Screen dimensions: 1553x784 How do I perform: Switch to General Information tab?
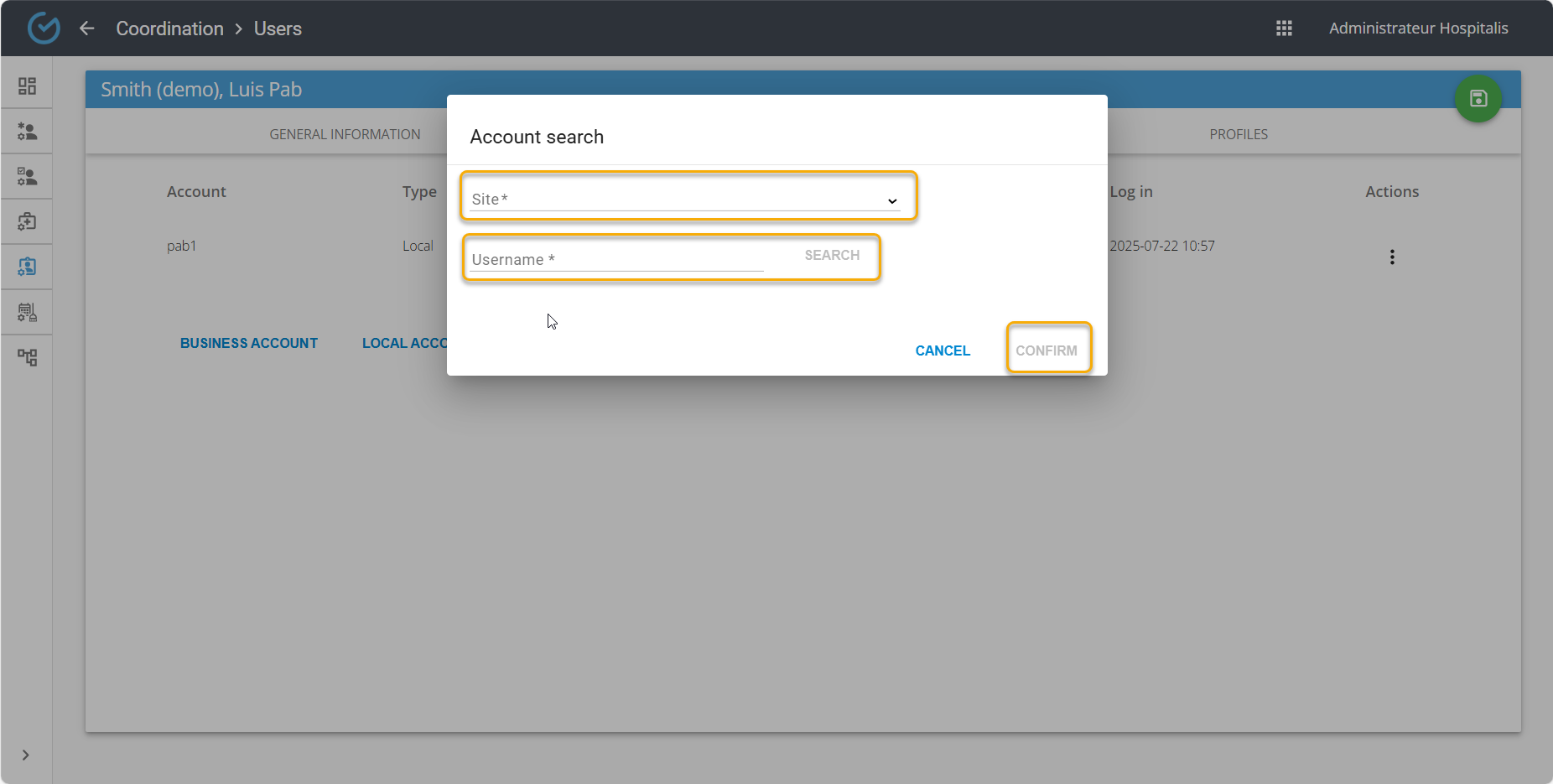pyautogui.click(x=345, y=134)
